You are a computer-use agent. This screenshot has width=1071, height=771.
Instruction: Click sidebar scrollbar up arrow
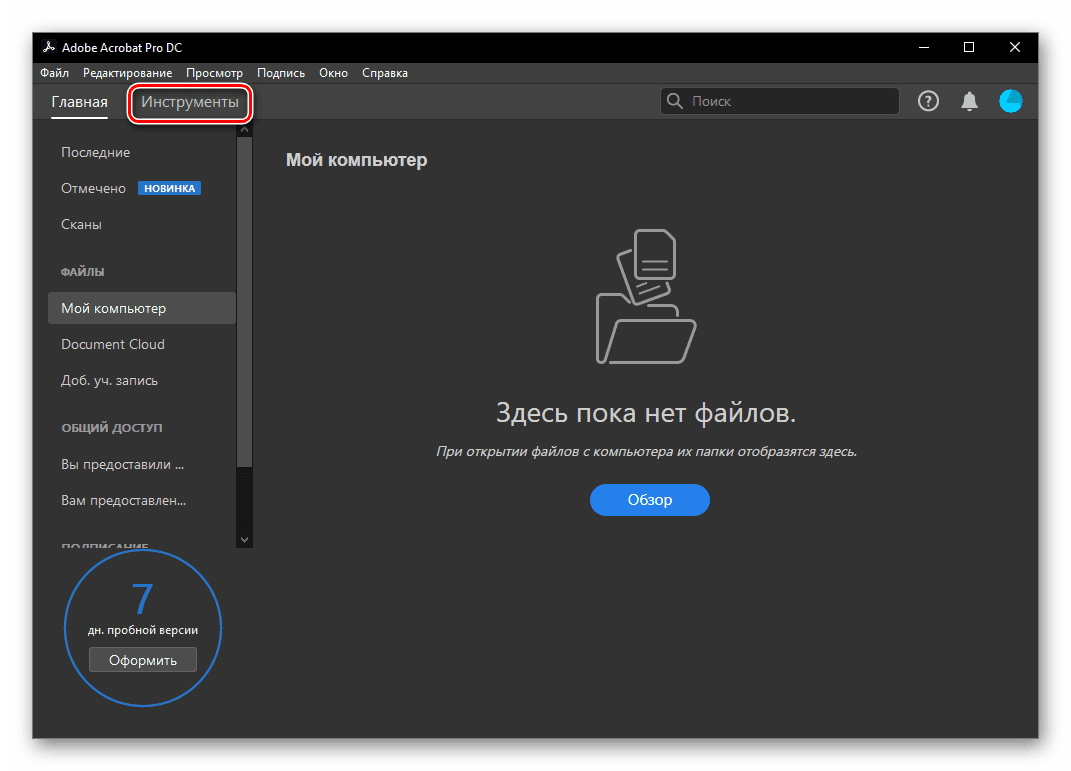[x=244, y=128]
